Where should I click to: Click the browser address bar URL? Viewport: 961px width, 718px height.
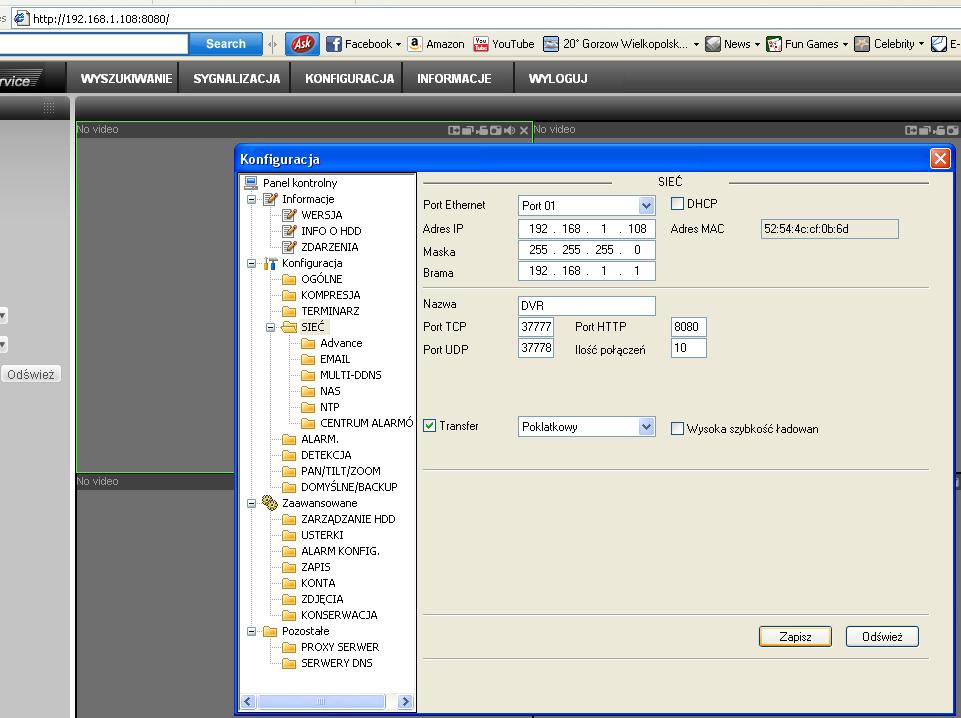[101, 19]
